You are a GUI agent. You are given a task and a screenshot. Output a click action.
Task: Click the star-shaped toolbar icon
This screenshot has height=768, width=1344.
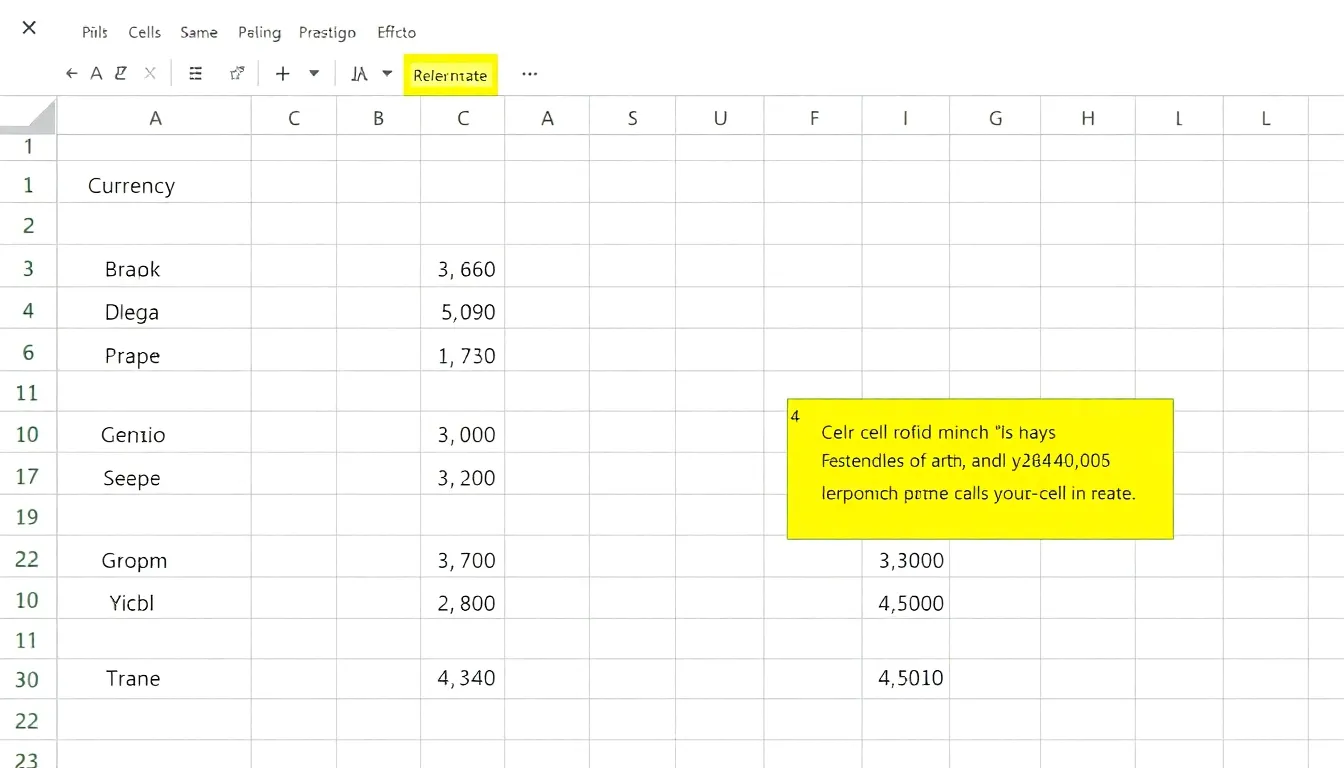(x=237, y=74)
